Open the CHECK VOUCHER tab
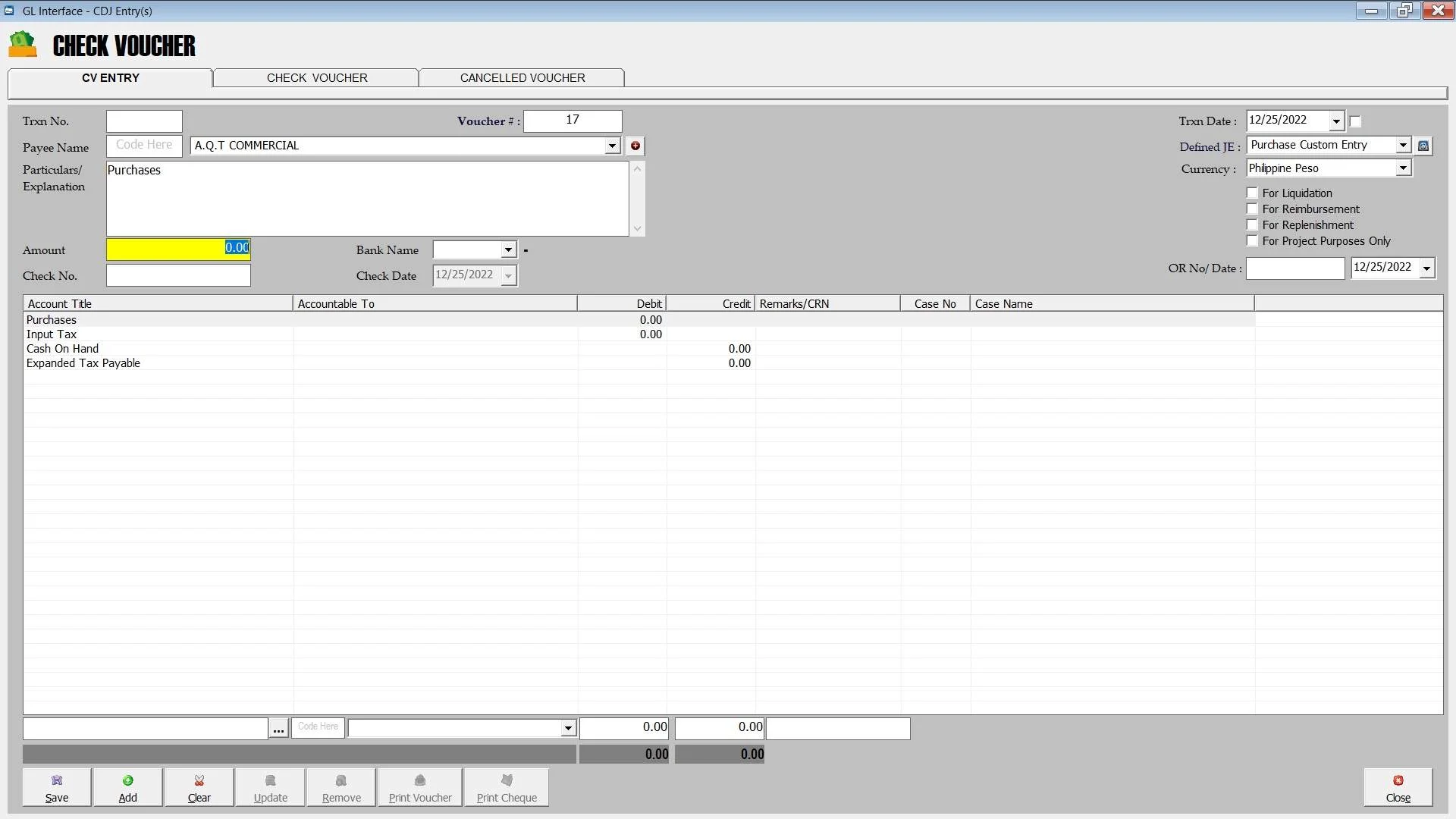The height and width of the screenshot is (819, 1456). tap(317, 78)
